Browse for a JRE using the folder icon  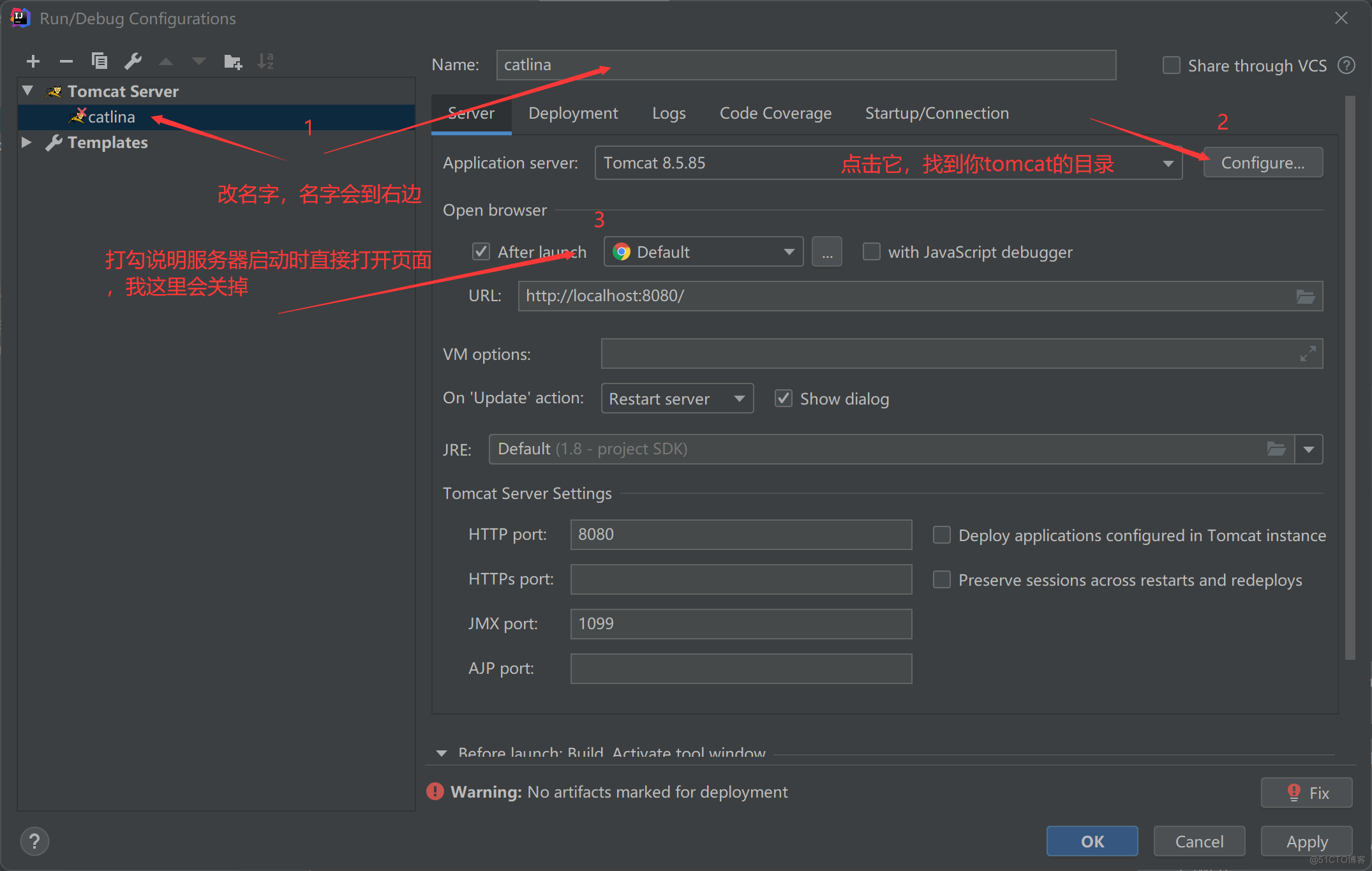coord(1276,449)
